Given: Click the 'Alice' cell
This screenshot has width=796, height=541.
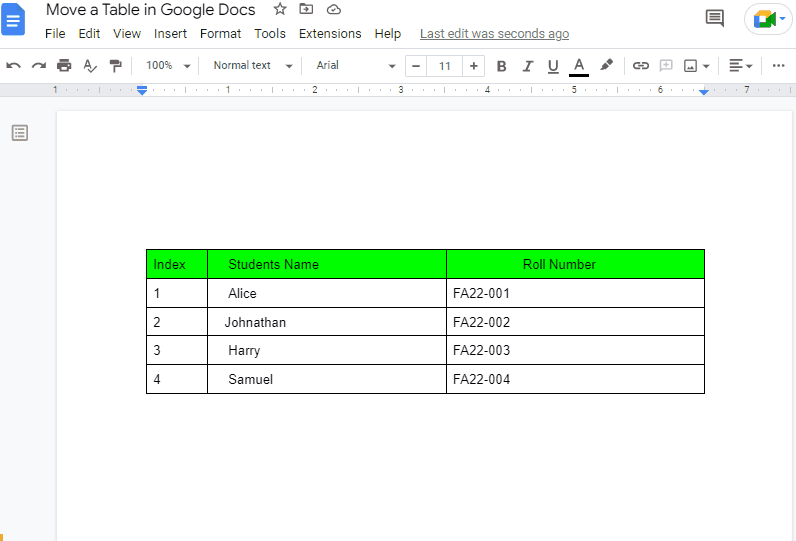Looking at the screenshot, I should pos(327,293).
